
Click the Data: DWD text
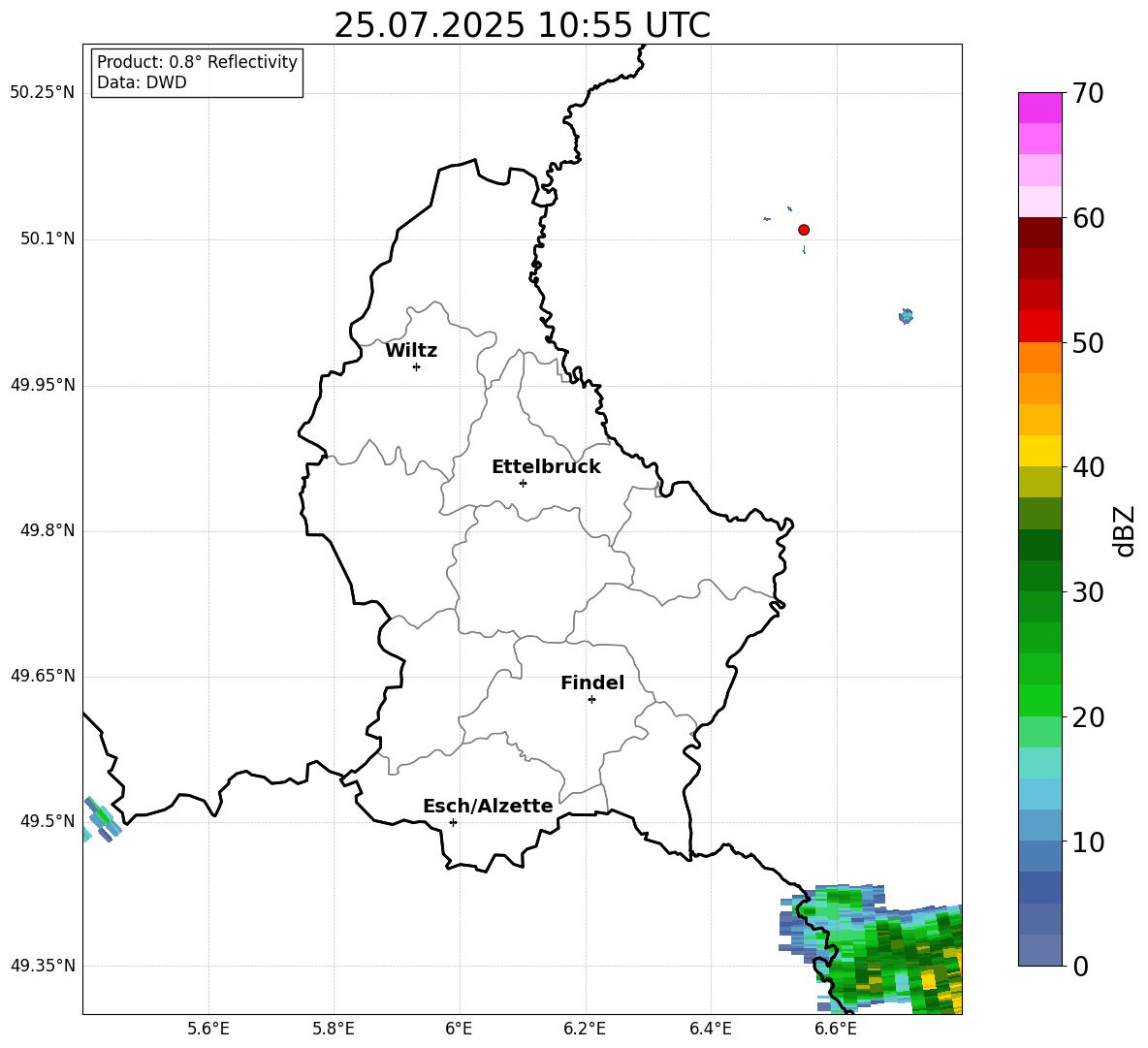click(x=142, y=82)
